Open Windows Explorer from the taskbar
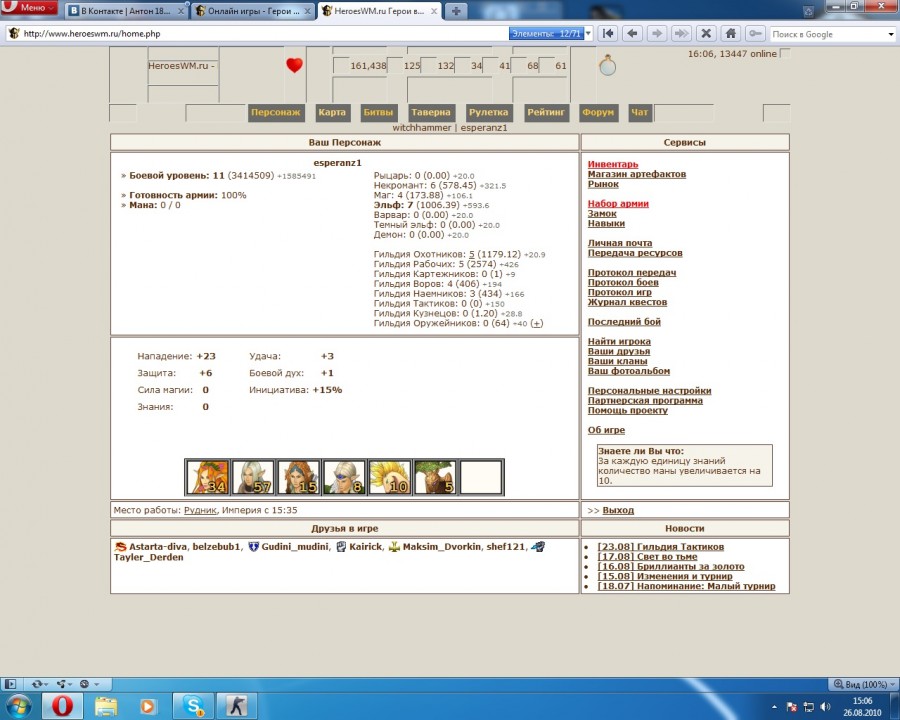Viewport: 900px width, 720px height. 106,706
